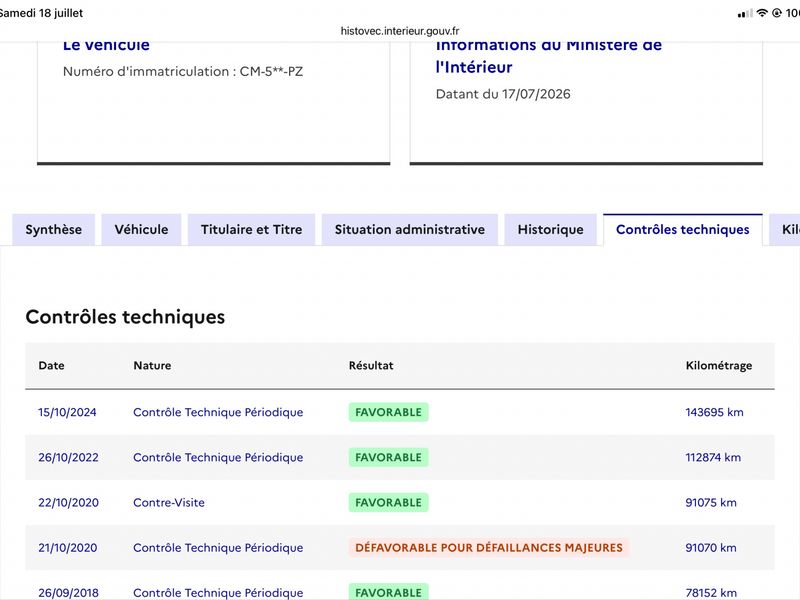Click the l'Intérieur heading text
The width and height of the screenshot is (800, 600).
[x=474, y=67]
